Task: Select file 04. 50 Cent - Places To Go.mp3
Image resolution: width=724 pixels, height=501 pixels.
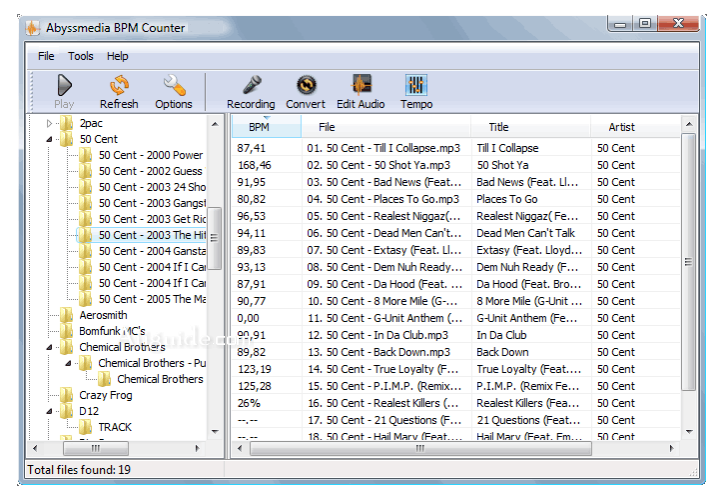Action: [383, 199]
